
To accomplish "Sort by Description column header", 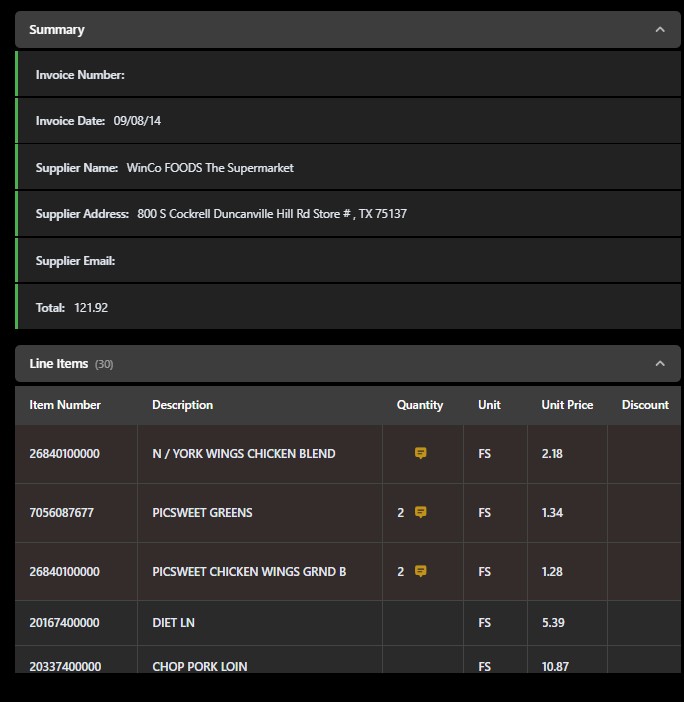I will point(183,405).
